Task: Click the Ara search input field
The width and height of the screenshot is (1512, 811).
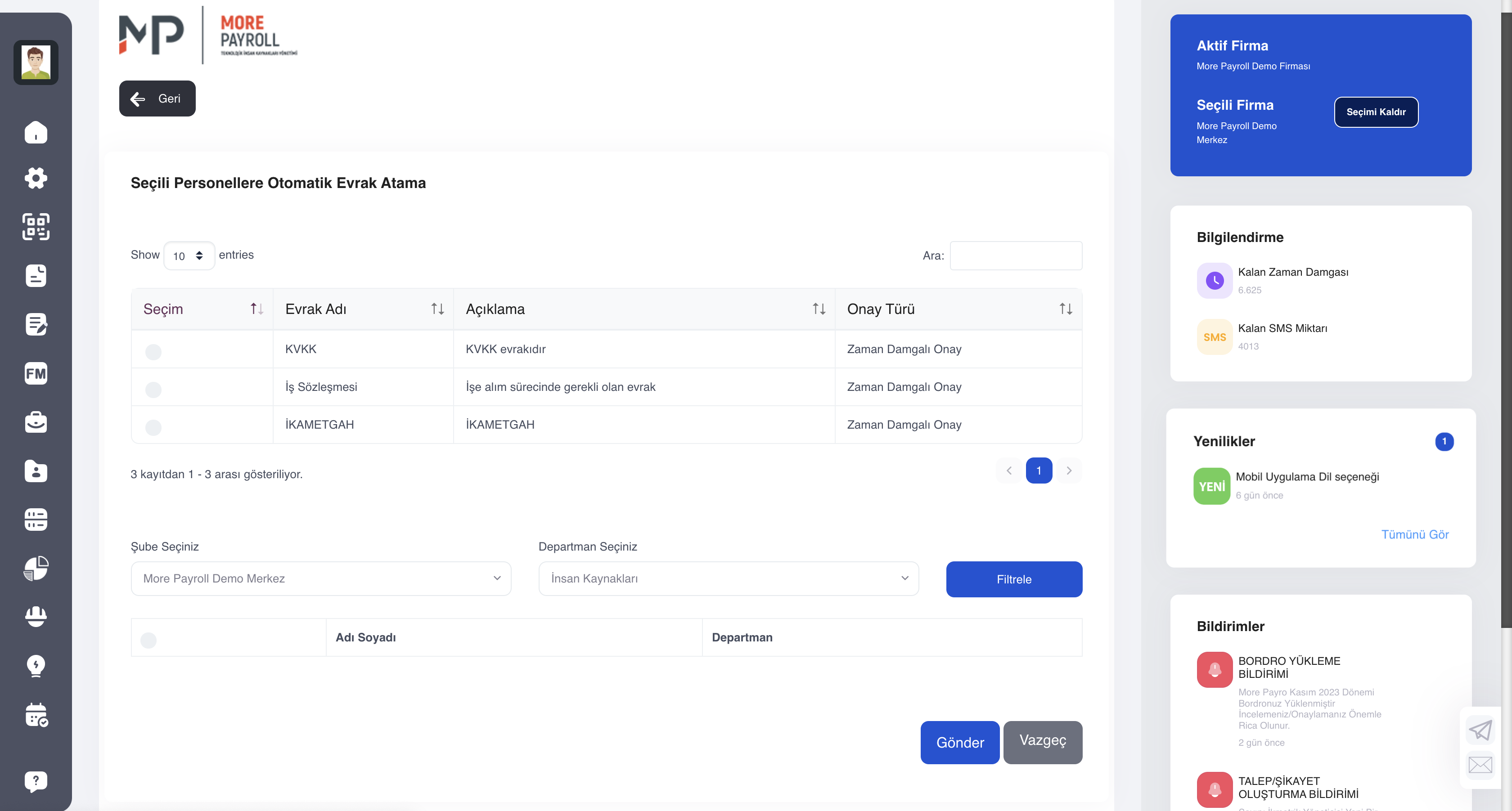Action: pyautogui.click(x=1016, y=256)
